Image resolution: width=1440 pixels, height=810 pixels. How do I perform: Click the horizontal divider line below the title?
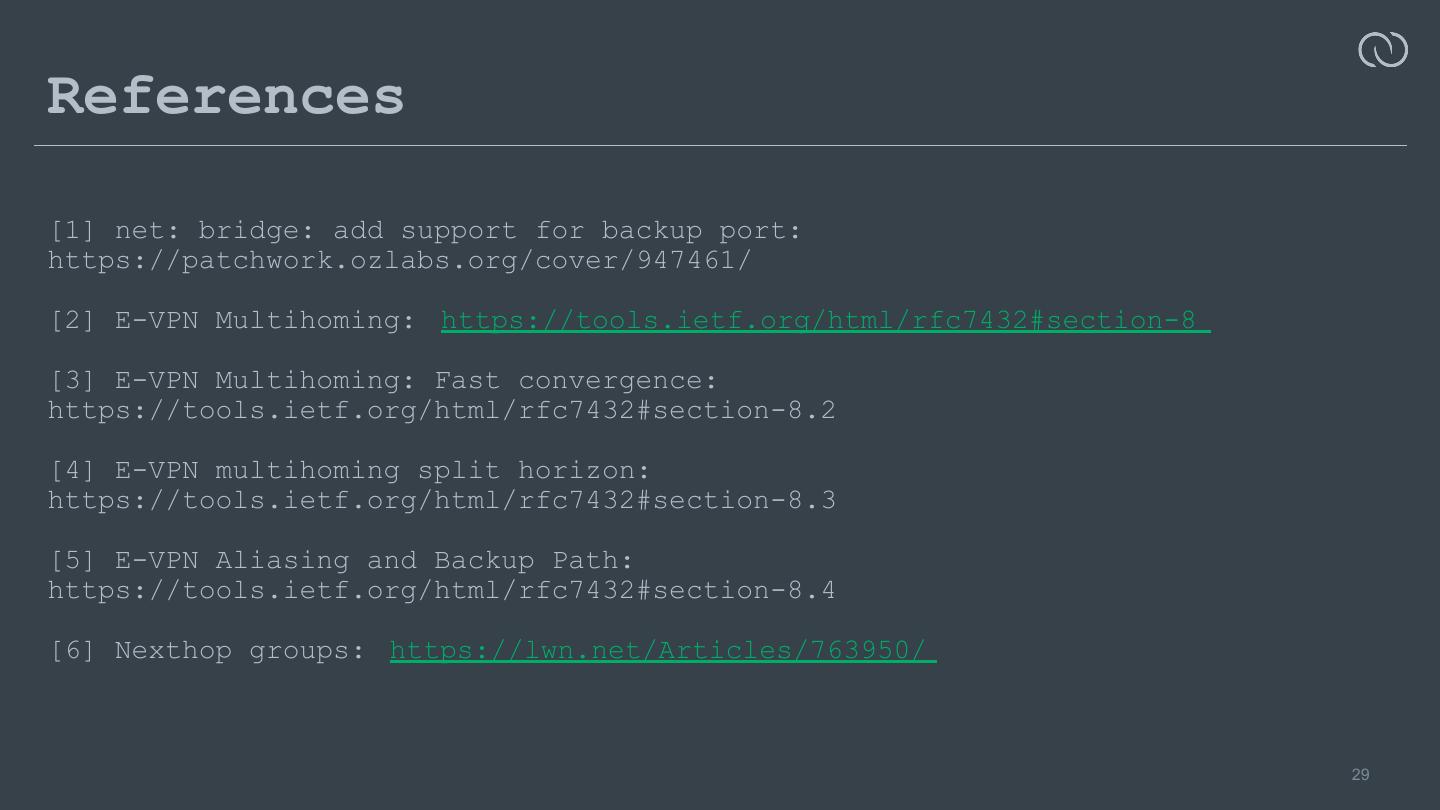tap(720, 146)
